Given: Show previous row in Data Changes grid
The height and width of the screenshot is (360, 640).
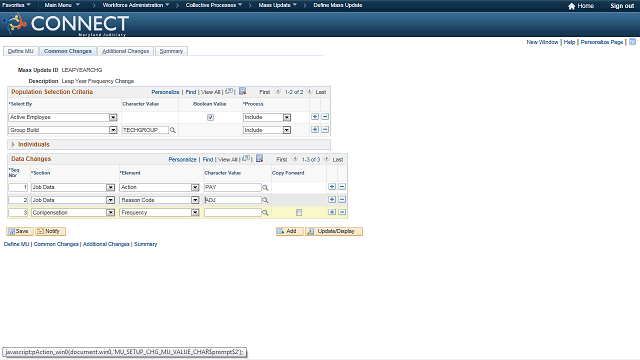Looking at the screenshot, I should 295,159.
